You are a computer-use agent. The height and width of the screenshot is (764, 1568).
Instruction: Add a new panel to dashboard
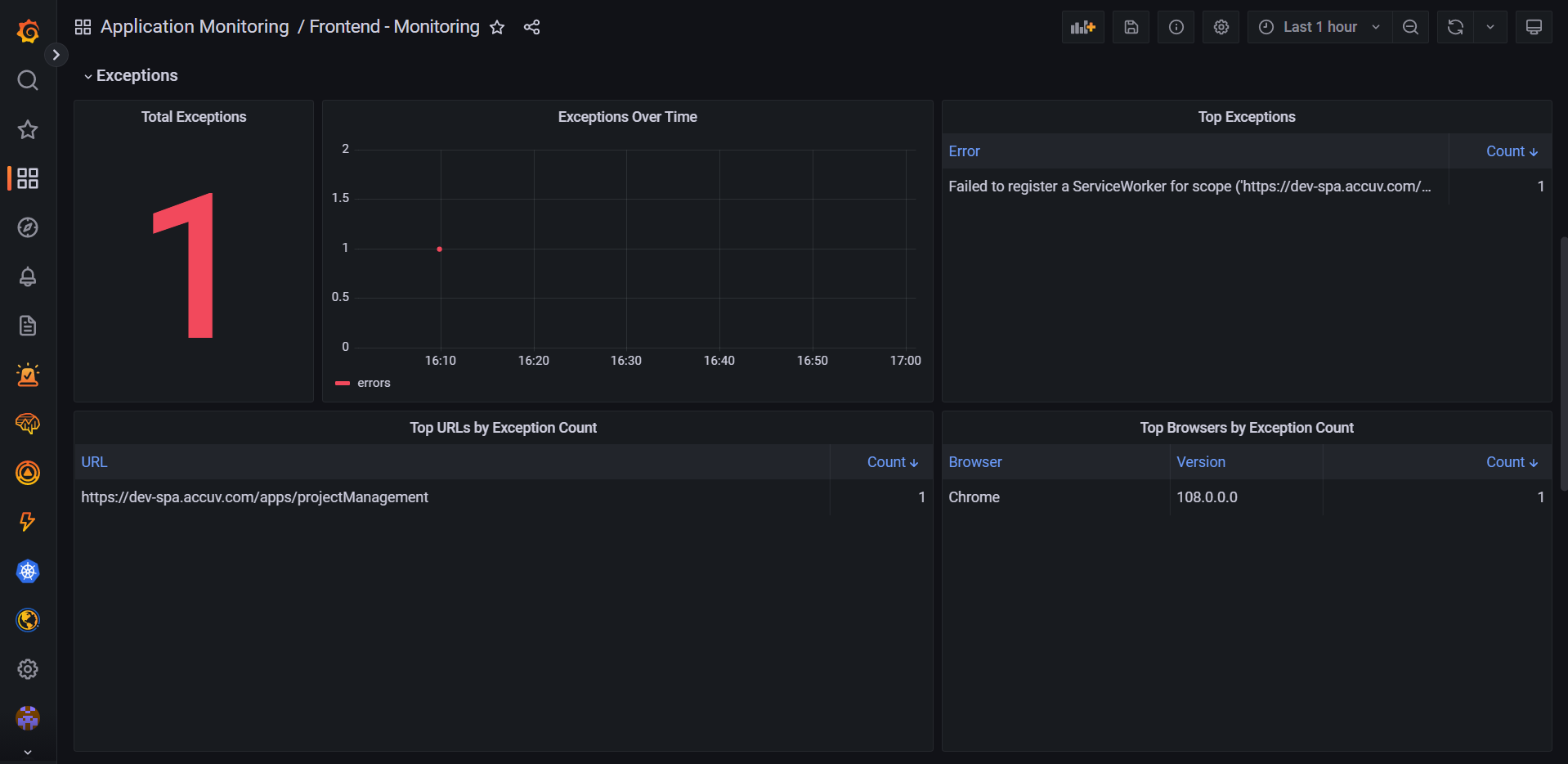pos(1083,27)
